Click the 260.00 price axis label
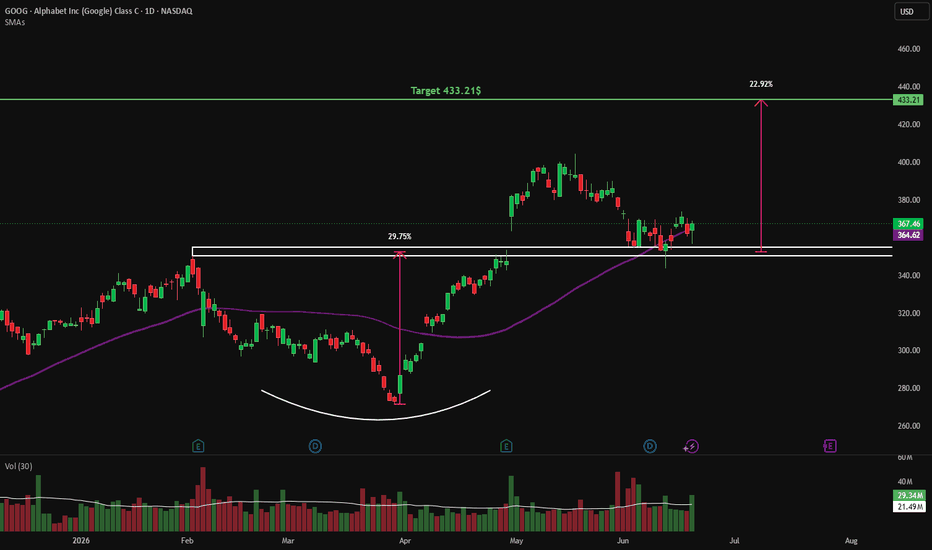 tap(909, 426)
